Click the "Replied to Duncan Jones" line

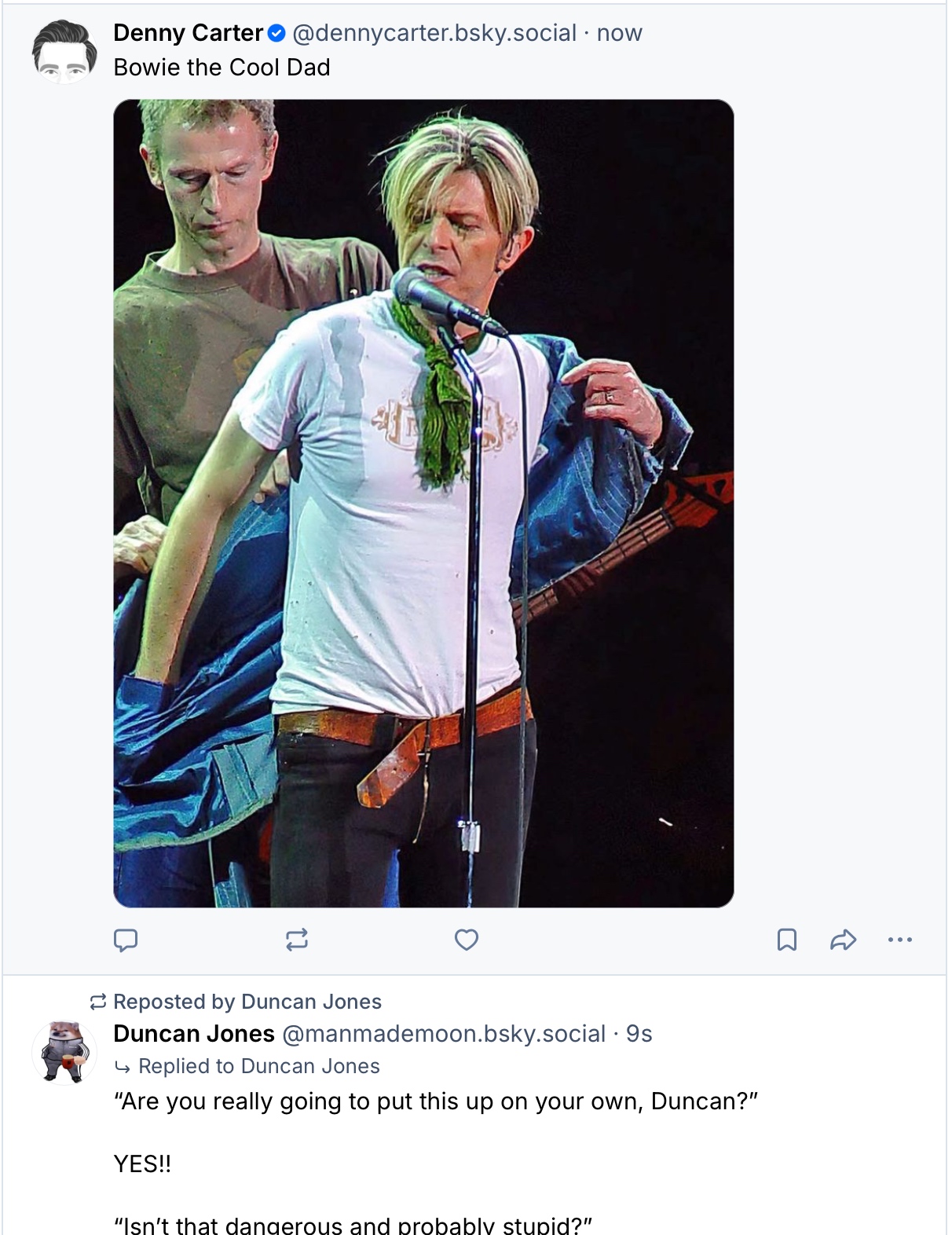coord(258,1066)
